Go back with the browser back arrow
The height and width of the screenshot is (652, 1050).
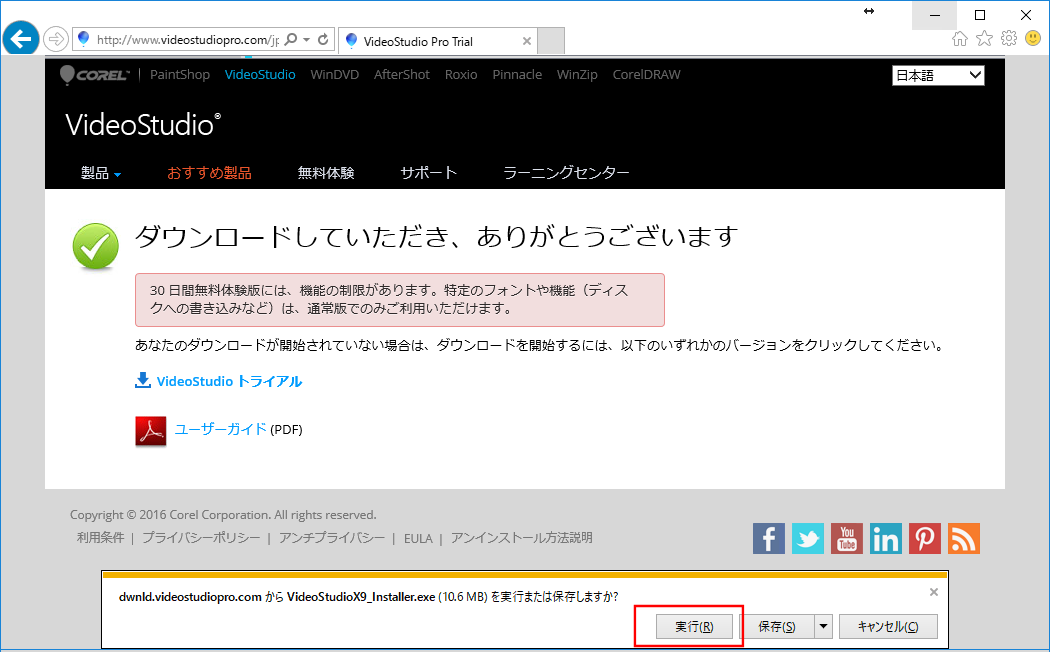(x=21, y=39)
